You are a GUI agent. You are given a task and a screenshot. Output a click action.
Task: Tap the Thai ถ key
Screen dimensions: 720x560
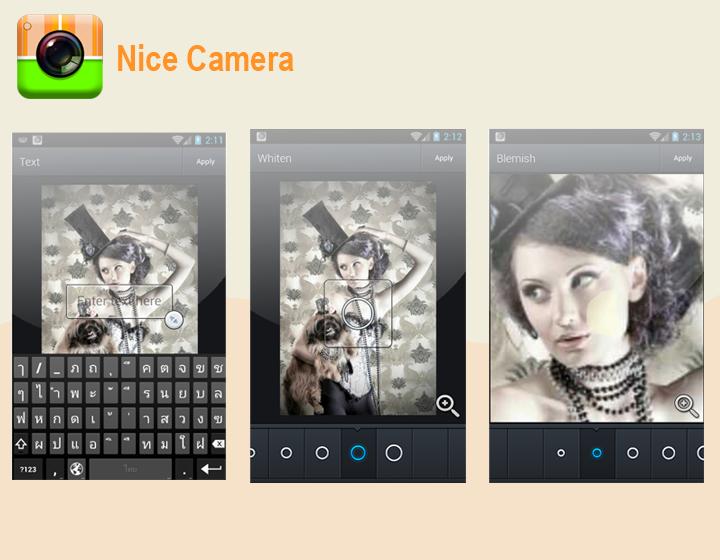pyautogui.click(x=93, y=368)
